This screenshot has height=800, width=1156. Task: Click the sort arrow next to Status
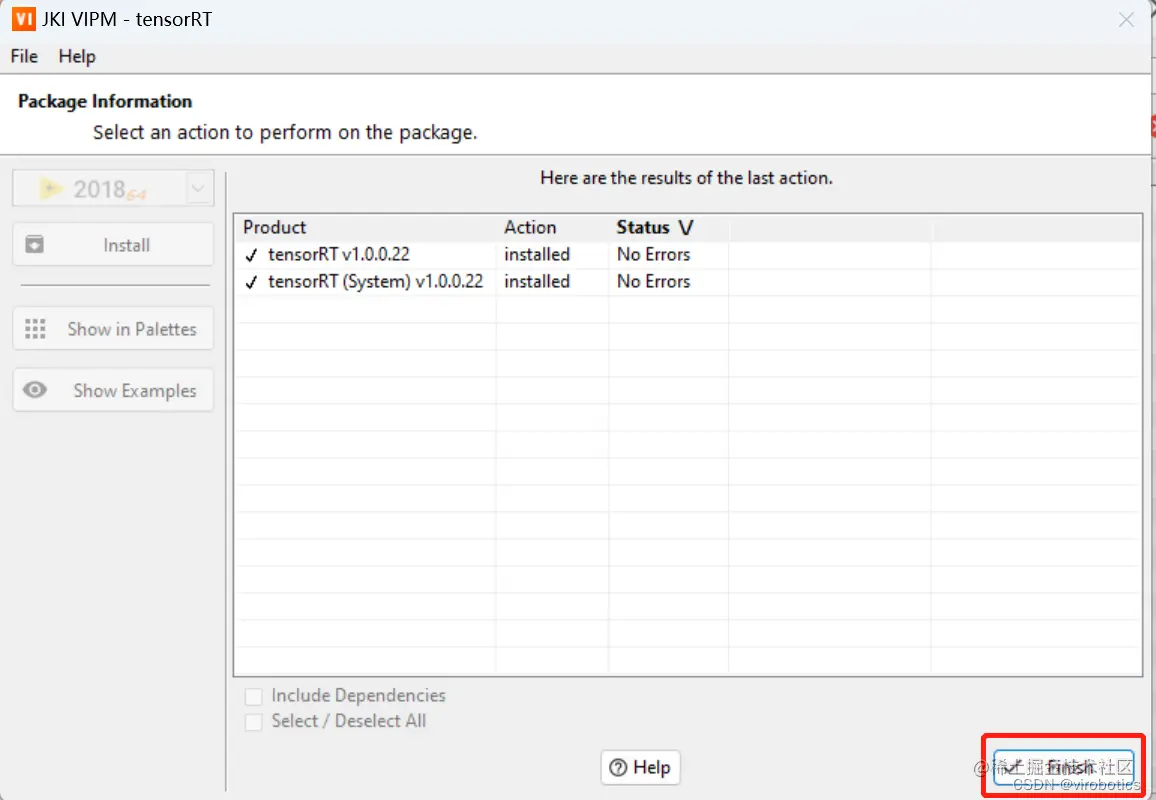(x=686, y=228)
